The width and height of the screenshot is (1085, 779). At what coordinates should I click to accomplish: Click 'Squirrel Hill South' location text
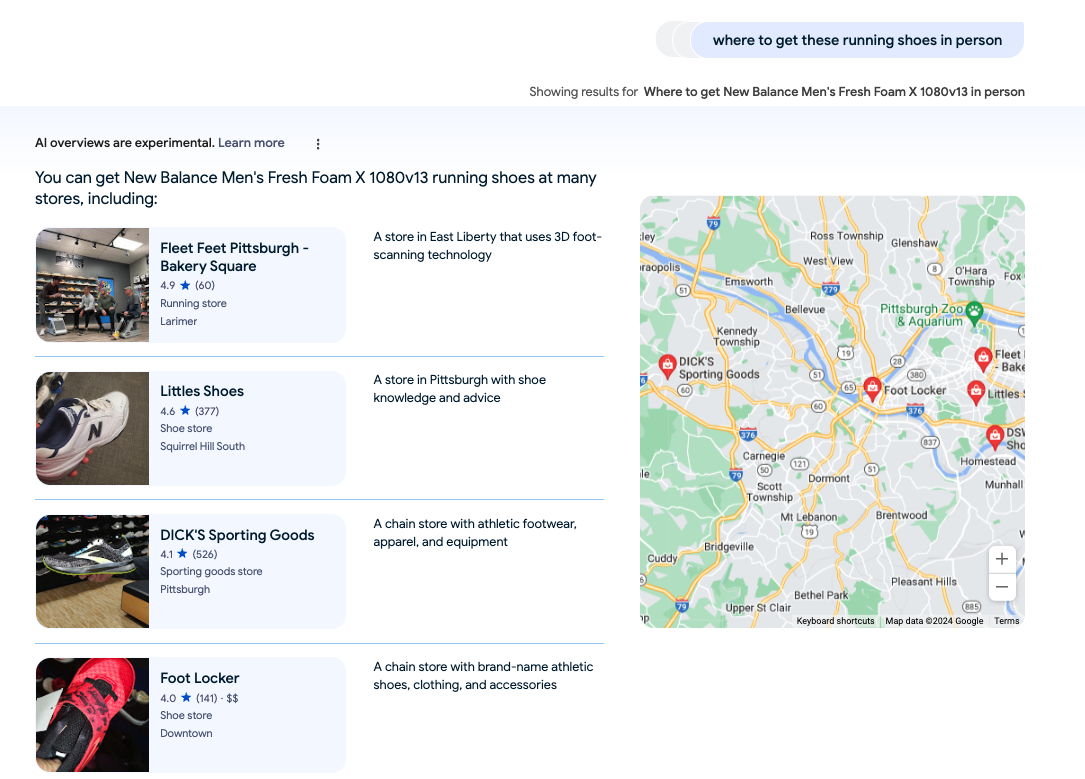[202, 446]
